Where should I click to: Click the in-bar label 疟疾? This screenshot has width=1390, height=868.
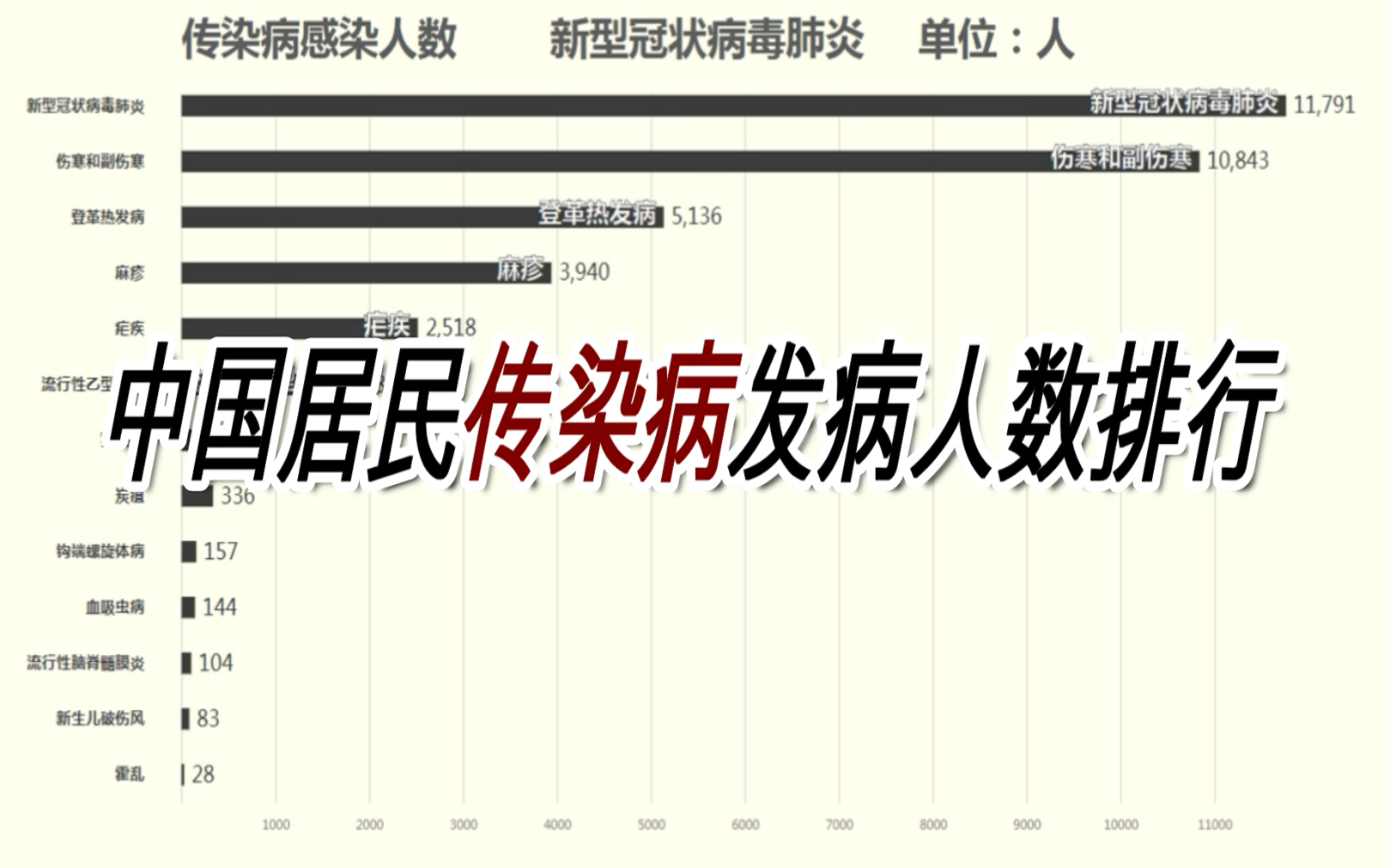387,325
